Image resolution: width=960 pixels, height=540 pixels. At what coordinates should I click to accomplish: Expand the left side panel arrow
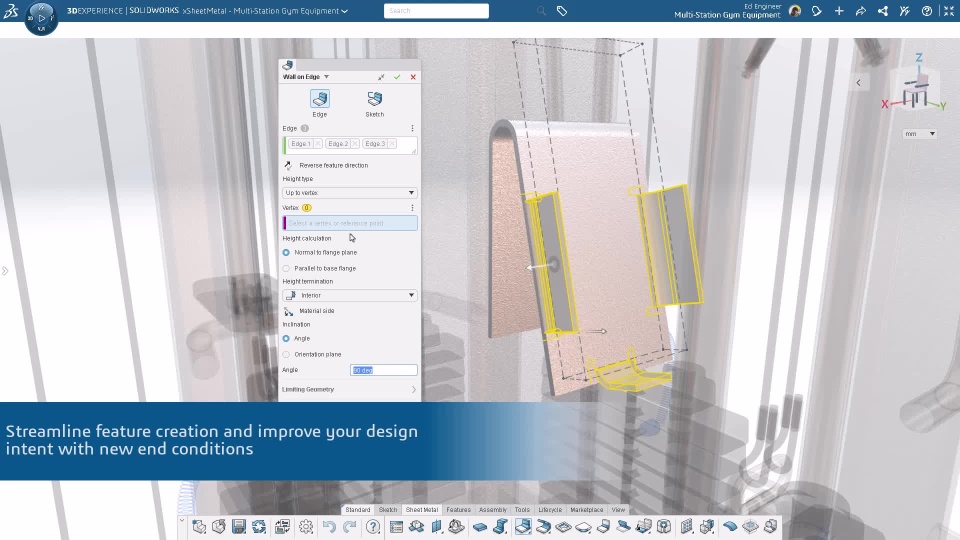coord(5,271)
